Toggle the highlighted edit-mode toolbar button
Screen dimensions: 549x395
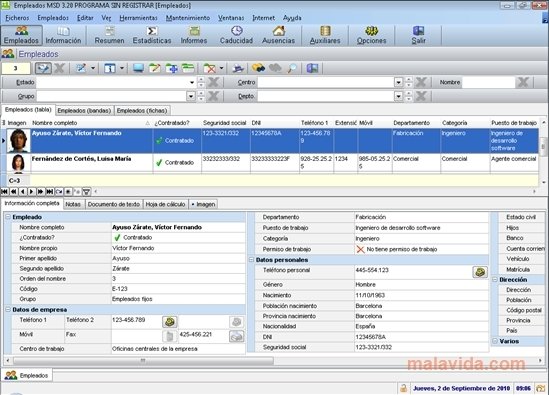[x=43, y=68]
